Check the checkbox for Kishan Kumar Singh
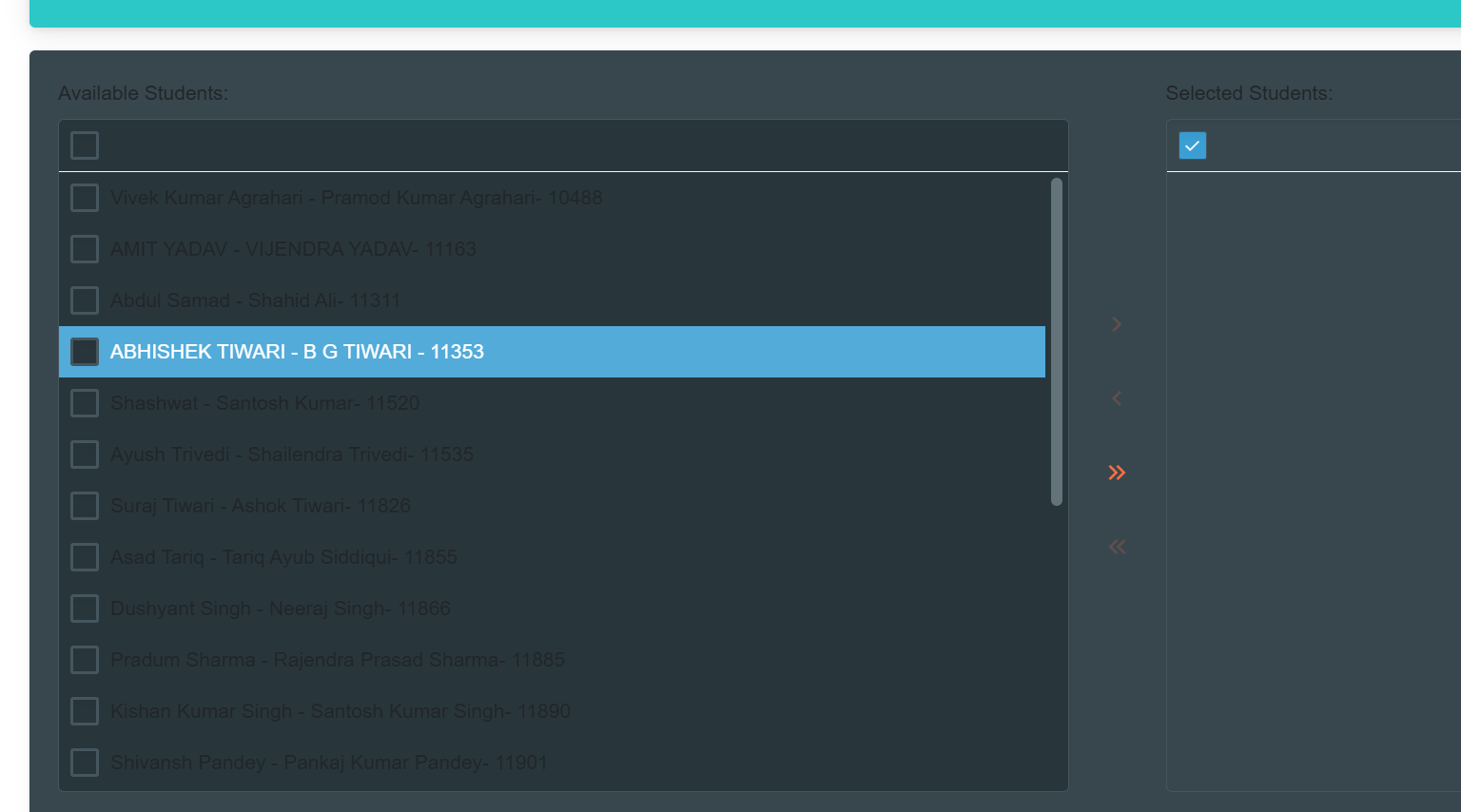 click(84, 710)
